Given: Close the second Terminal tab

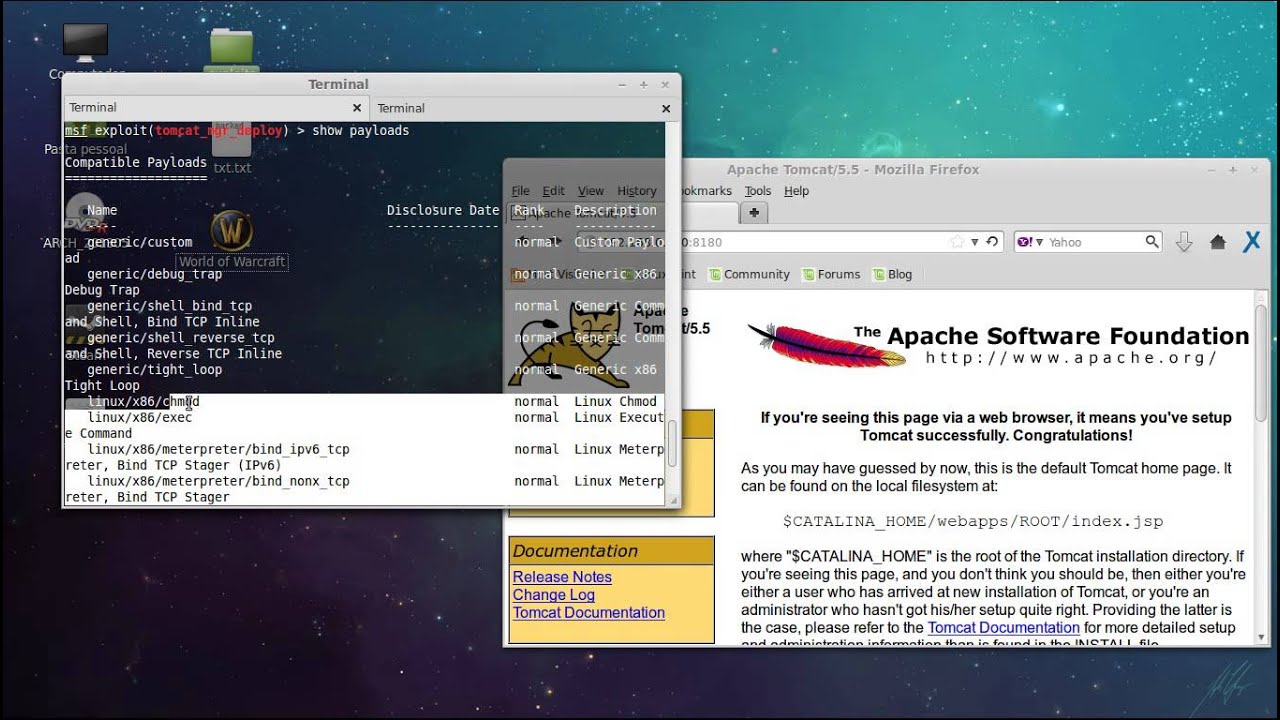Looking at the screenshot, I should [x=666, y=108].
